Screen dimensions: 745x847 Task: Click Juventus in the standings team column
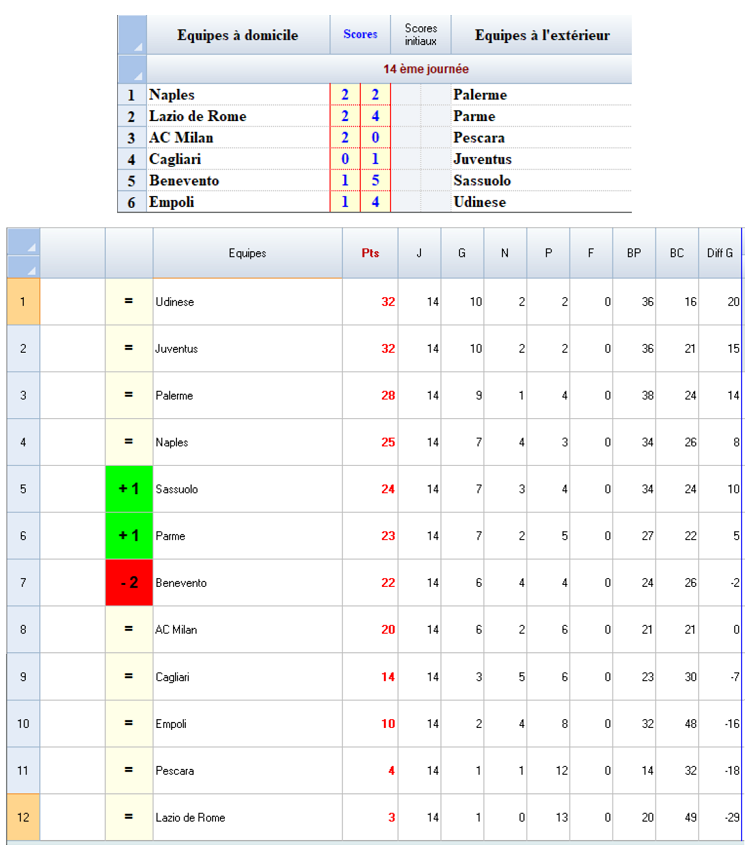tap(177, 349)
